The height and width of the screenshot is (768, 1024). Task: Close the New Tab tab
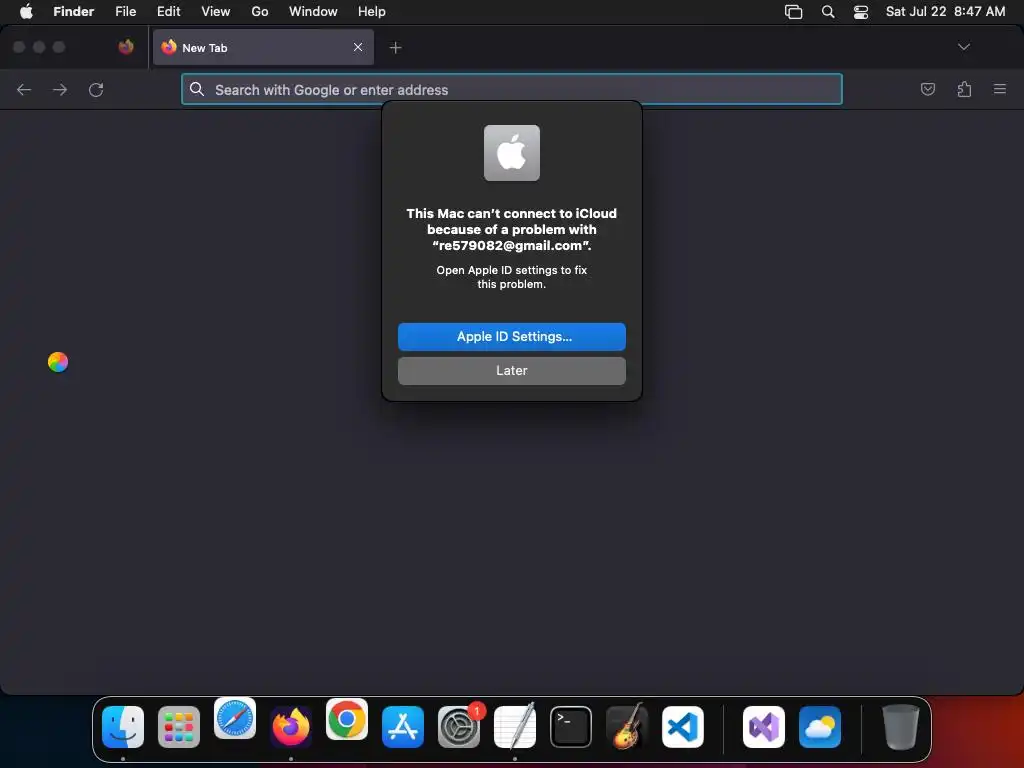click(358, 47)
